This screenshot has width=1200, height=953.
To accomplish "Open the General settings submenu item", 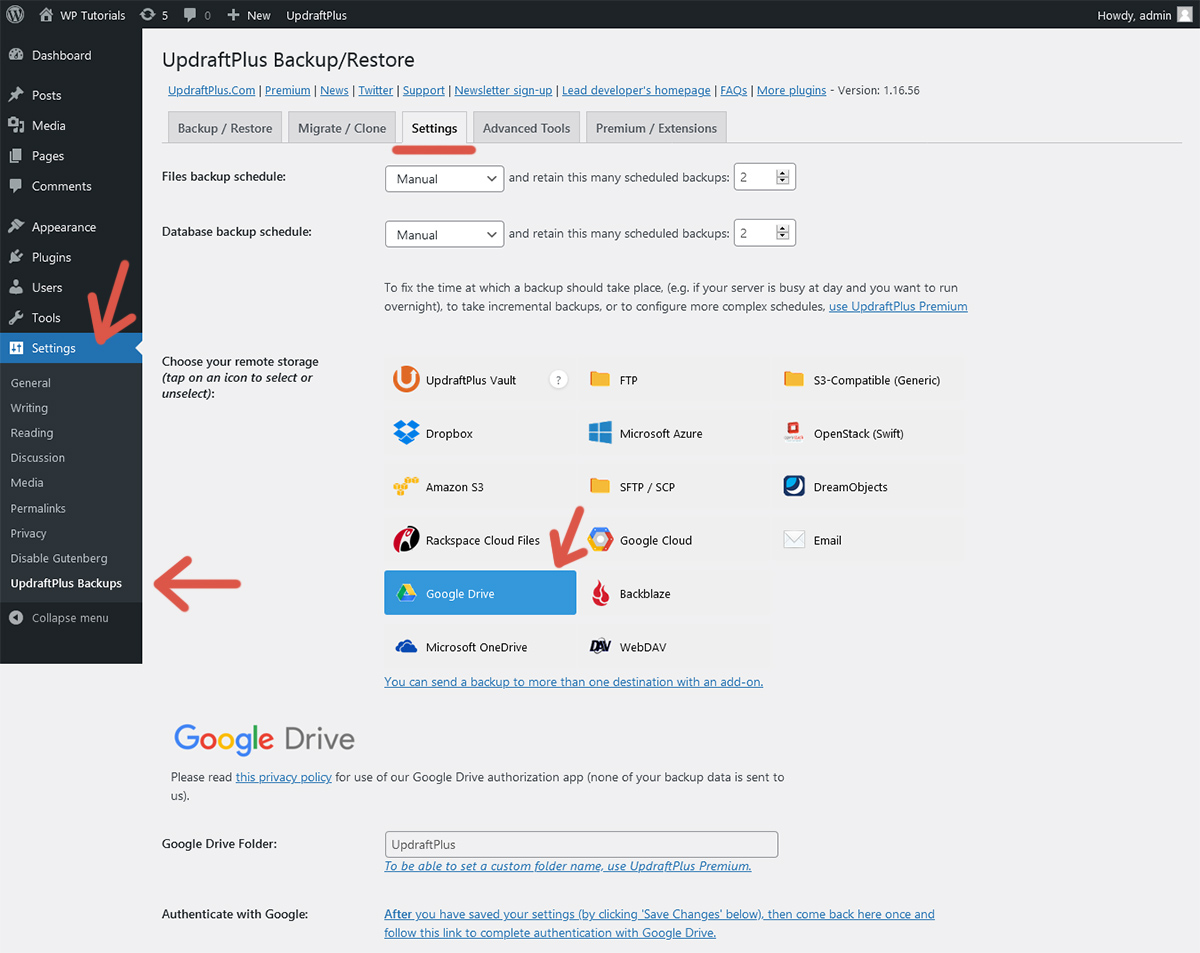I will 31,383.
